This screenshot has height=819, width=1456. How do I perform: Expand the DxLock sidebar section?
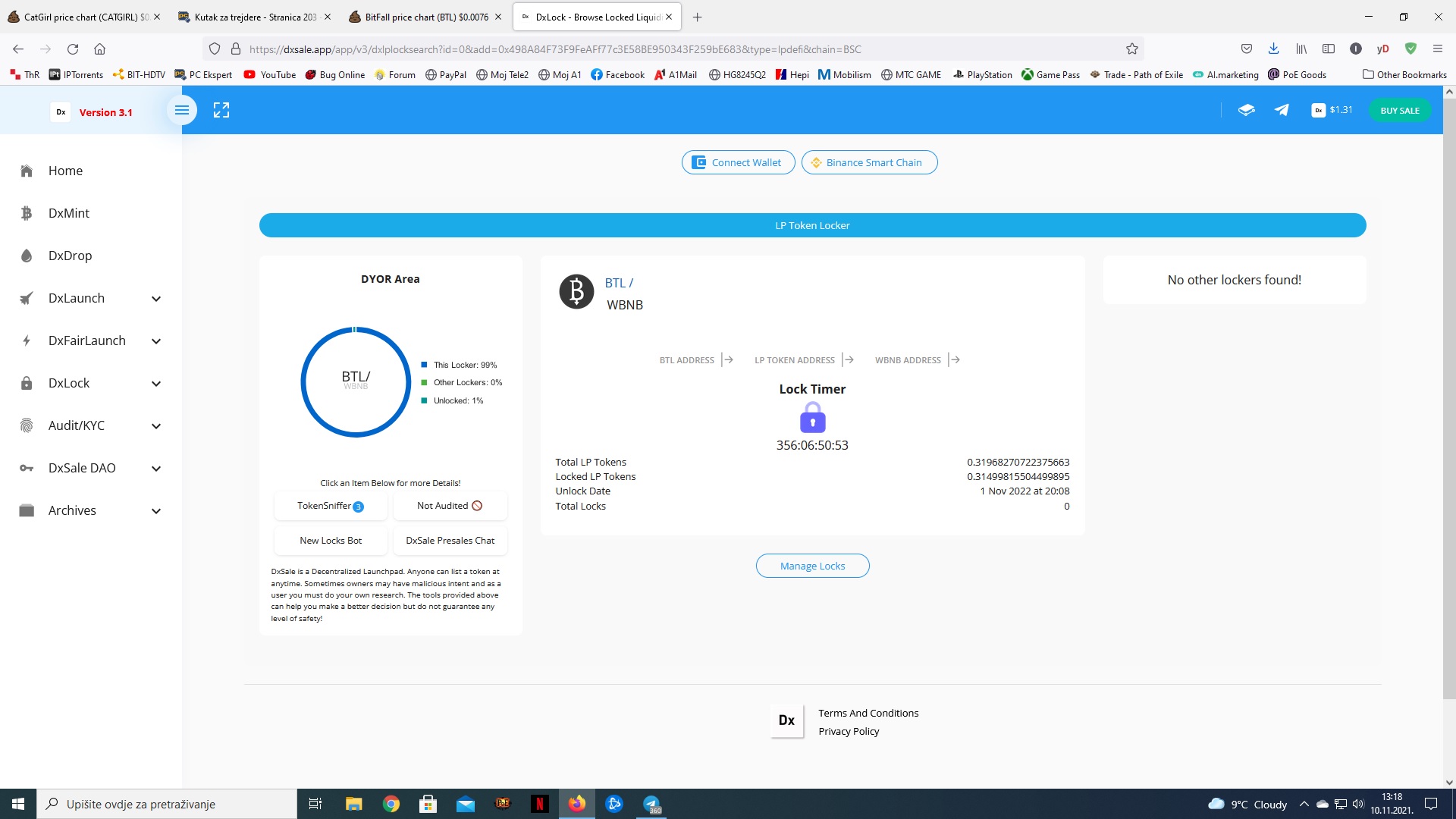[x=156, y=384]
